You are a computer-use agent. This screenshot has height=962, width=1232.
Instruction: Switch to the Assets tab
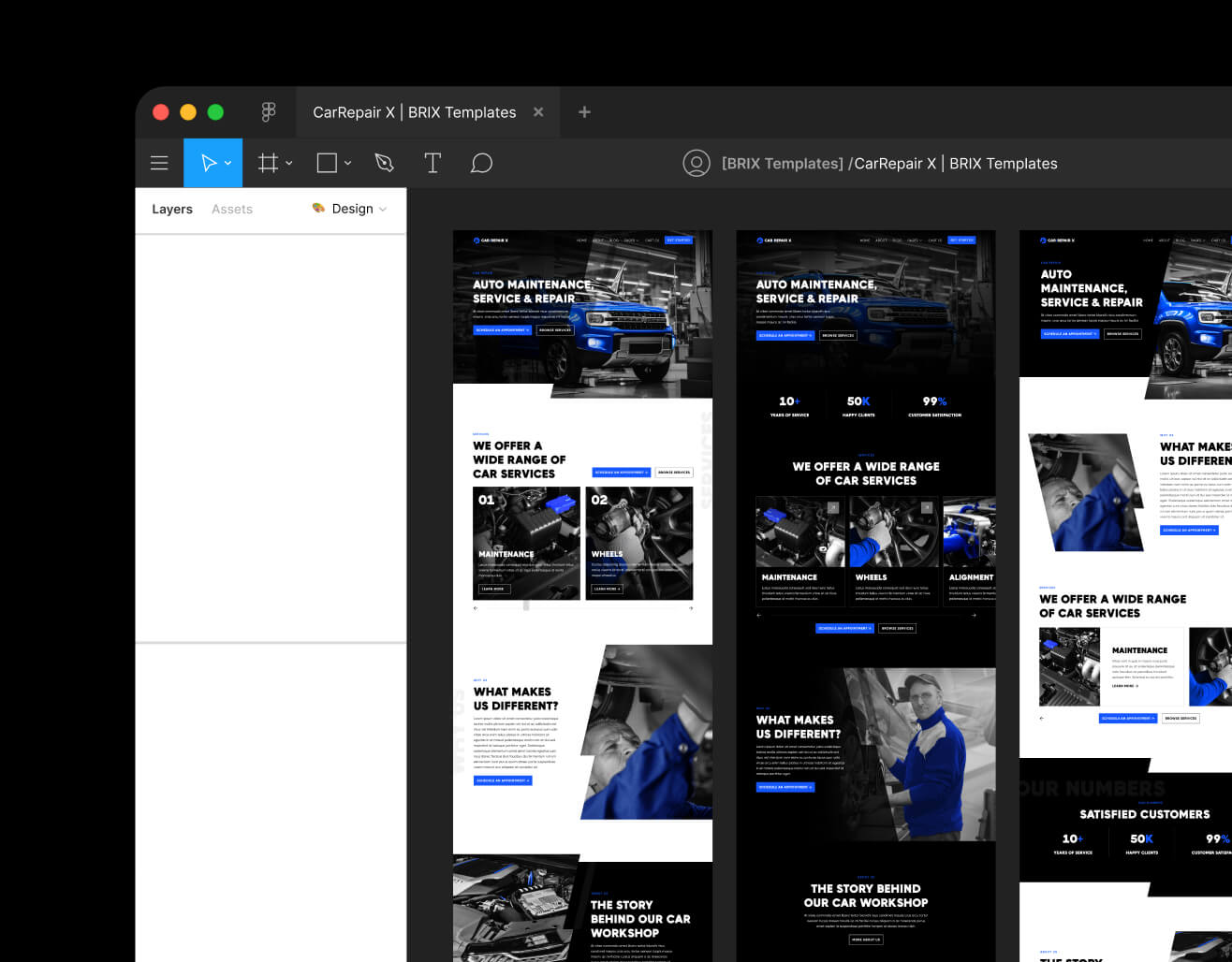[232, 209]
